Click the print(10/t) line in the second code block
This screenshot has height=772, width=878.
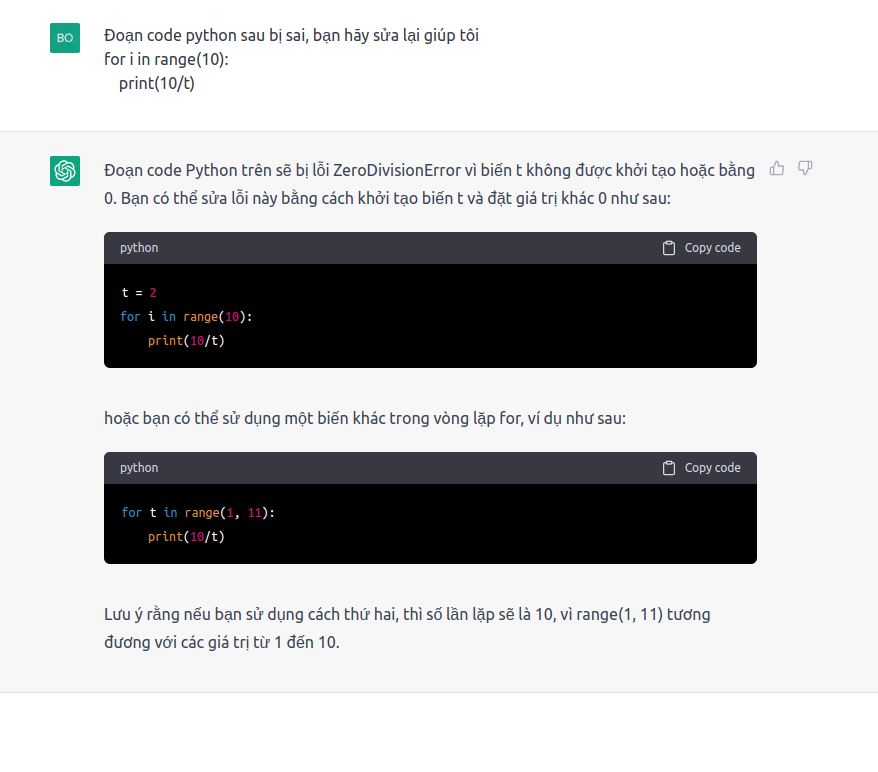[186, 537]
